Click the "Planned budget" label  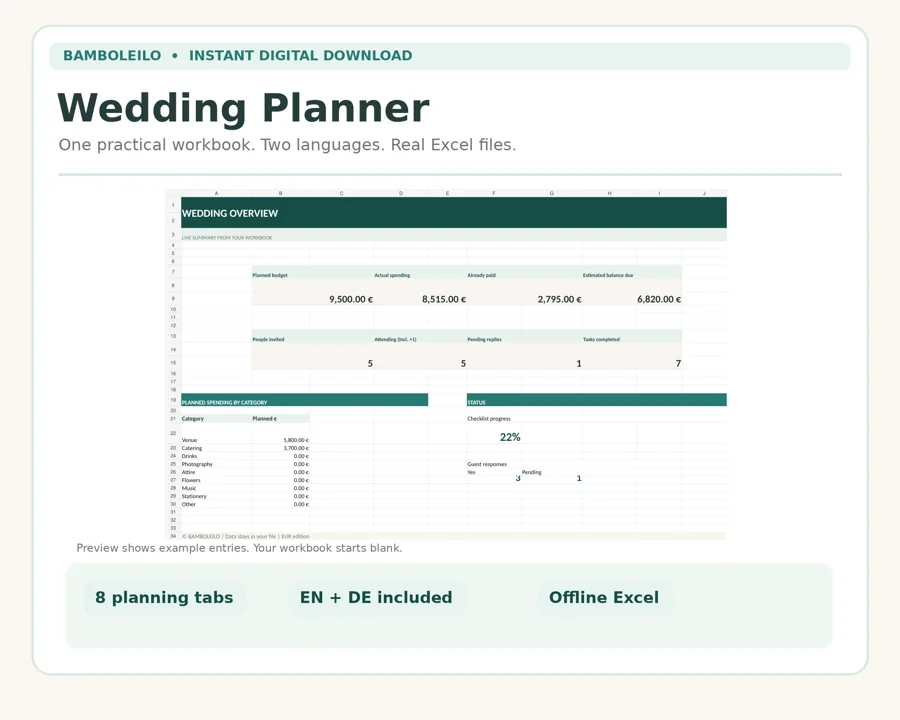270,275
